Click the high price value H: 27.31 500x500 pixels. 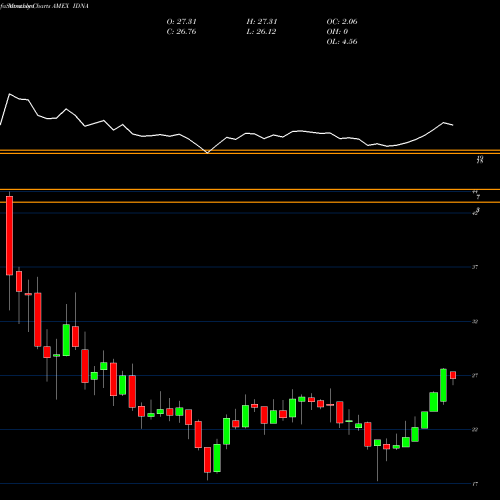pyautogui.click(x=262, y=22)
